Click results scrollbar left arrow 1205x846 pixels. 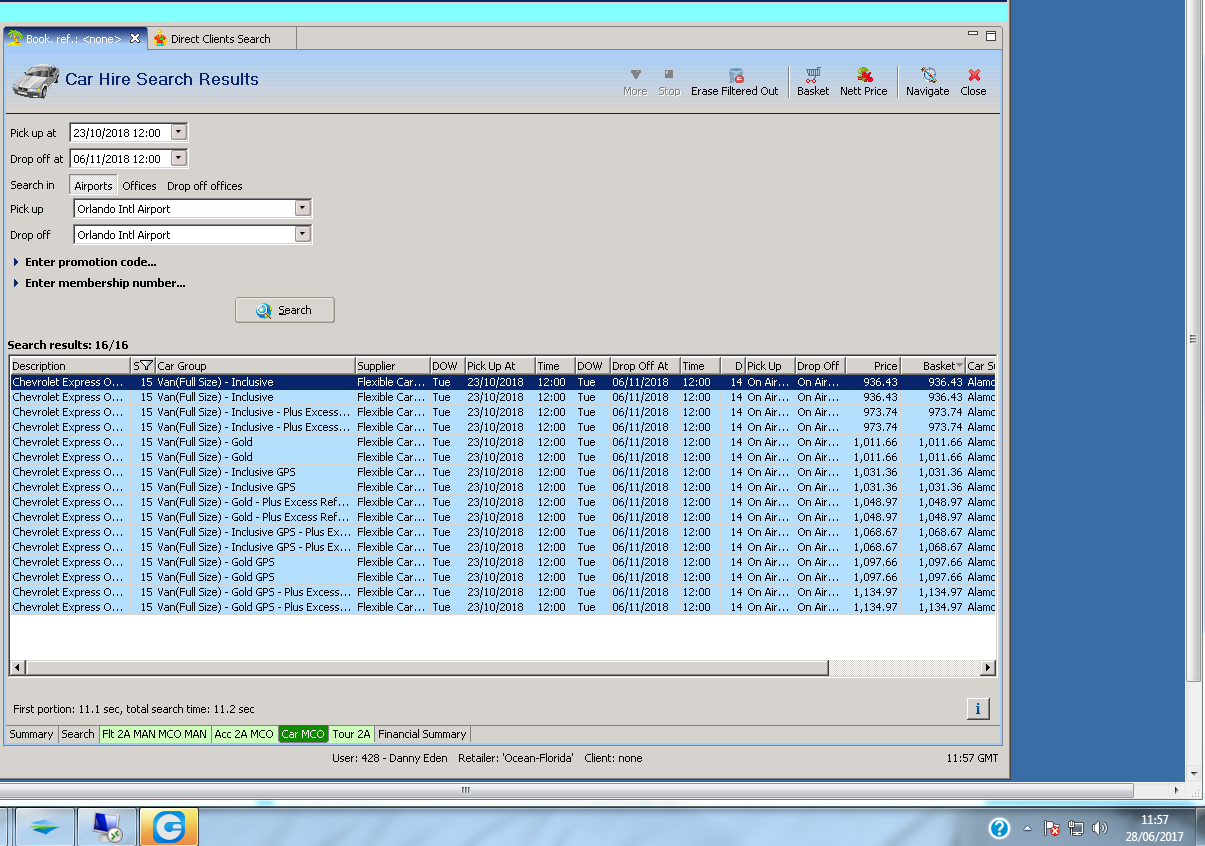17,668
